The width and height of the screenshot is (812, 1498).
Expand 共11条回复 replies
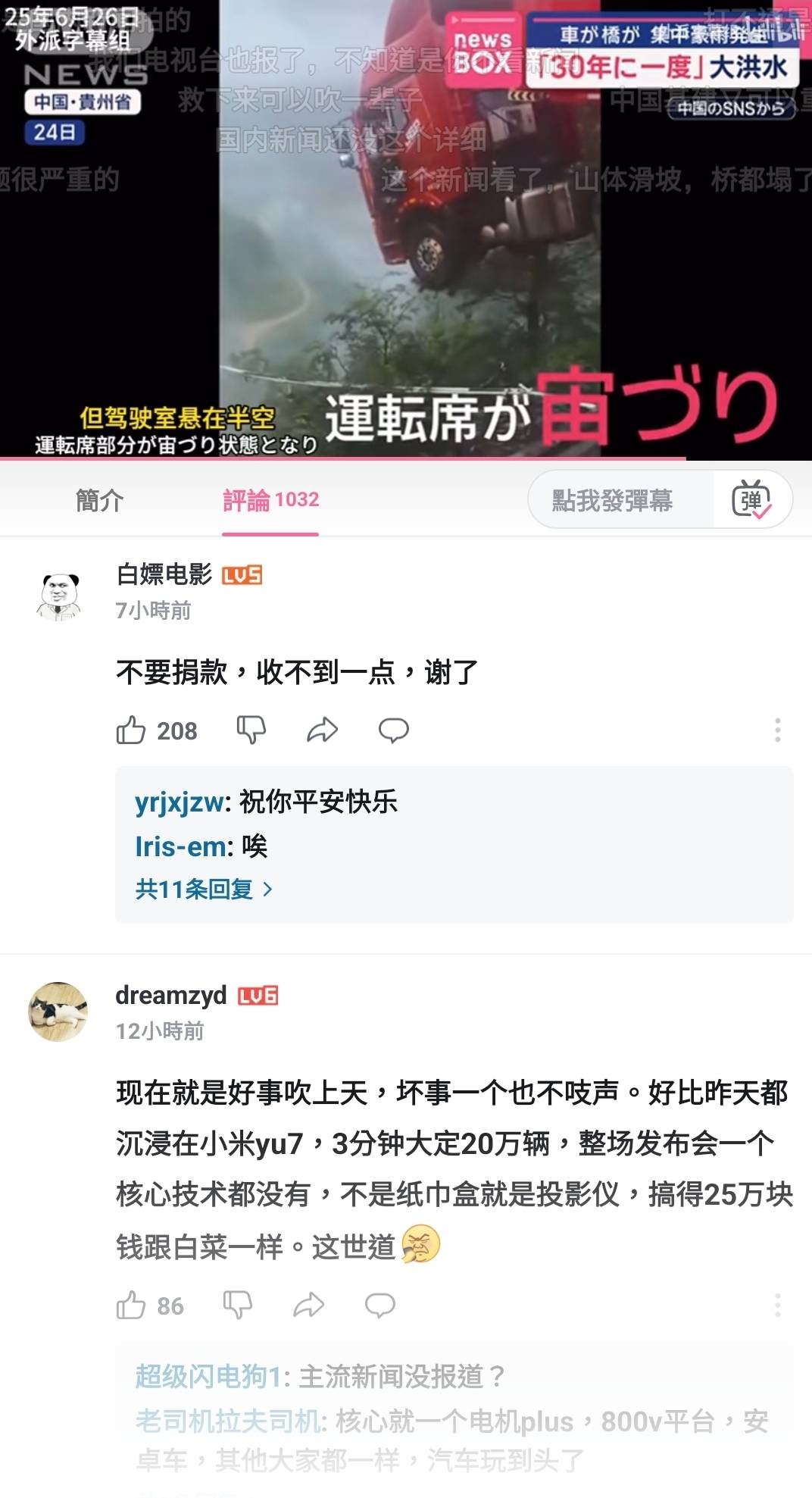coord(204,889)
